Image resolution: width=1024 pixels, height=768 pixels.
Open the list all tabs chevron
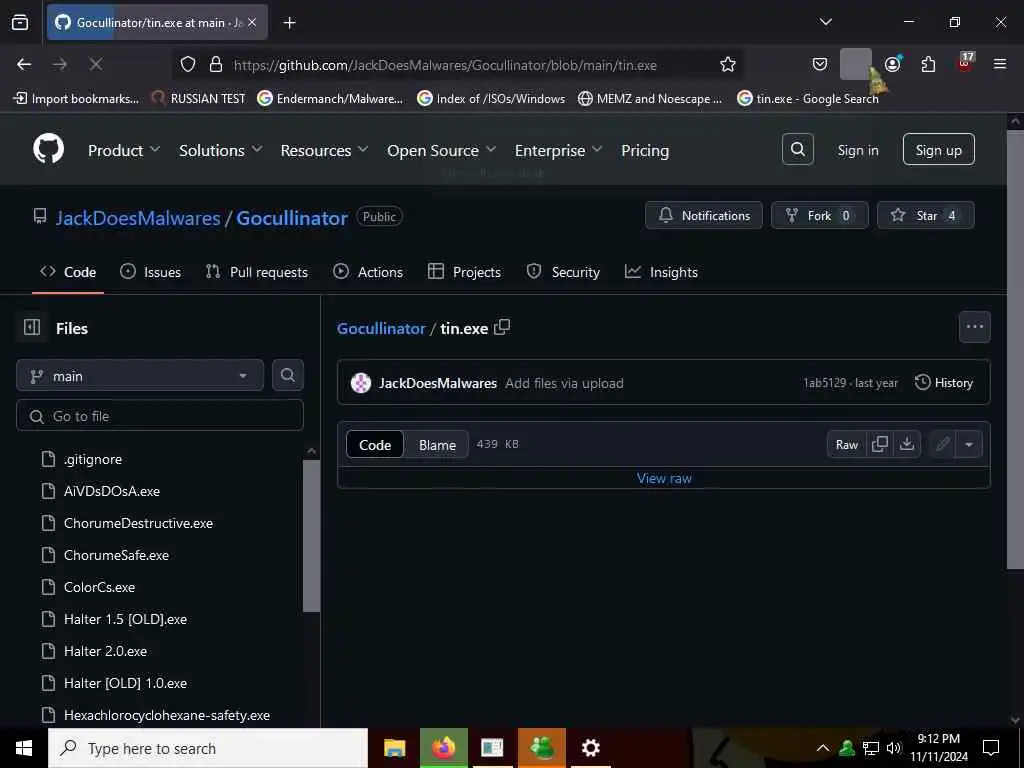(x=825, y=22)
